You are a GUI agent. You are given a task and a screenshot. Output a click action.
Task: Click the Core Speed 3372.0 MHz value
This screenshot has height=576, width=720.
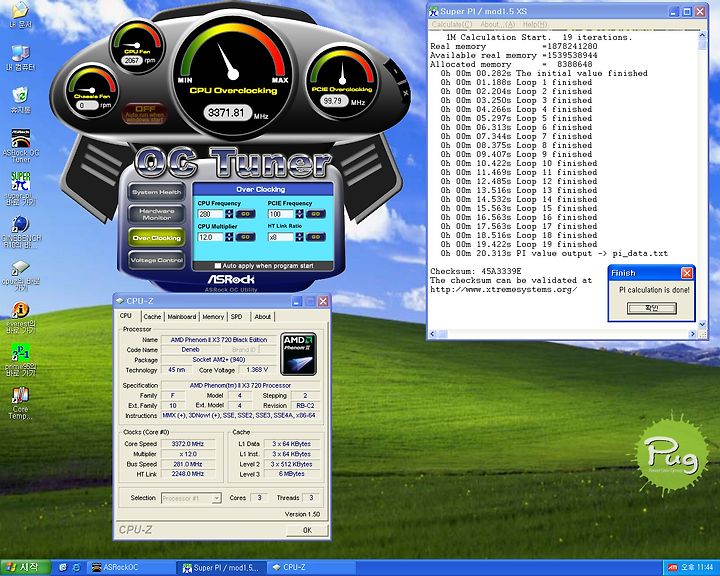point(188,444)
